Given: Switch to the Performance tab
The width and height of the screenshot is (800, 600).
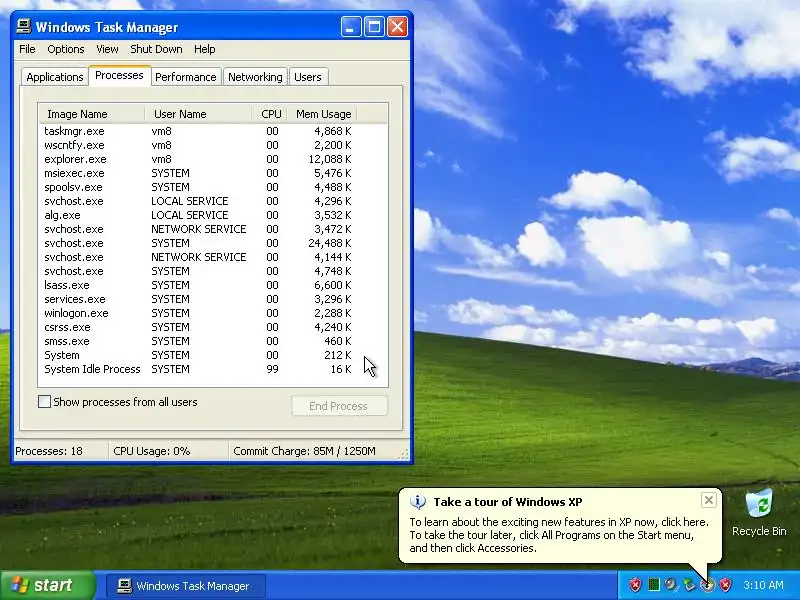Looking at the screenshot, I should click(186, 77).
